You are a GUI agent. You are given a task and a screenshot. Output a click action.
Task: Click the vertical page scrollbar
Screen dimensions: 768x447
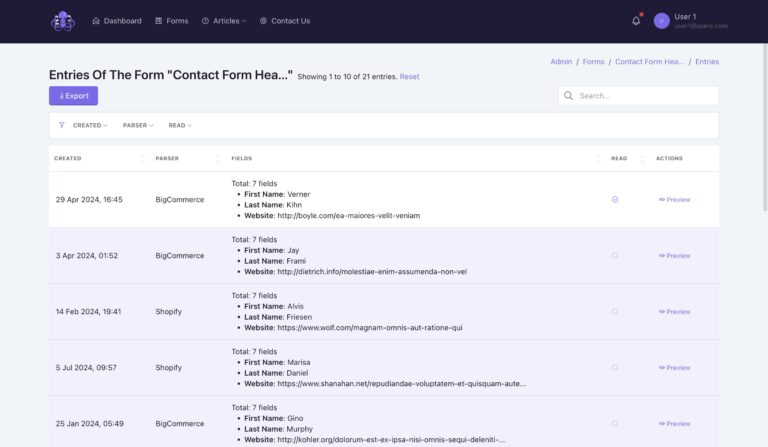click(764, 150)
